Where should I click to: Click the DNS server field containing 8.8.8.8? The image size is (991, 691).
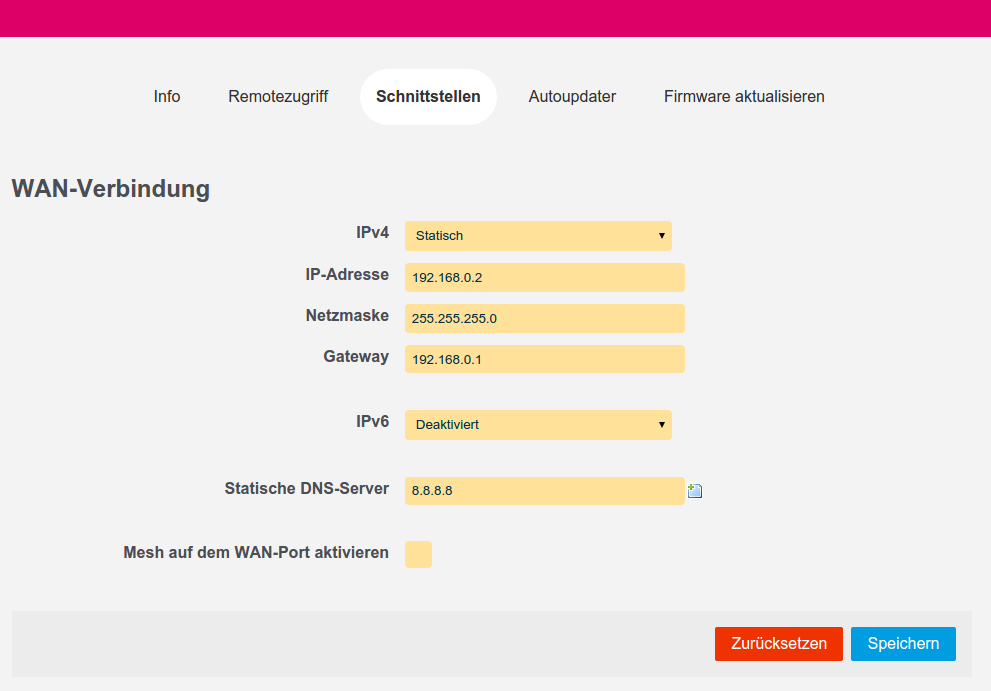click(x=544, y=491)
